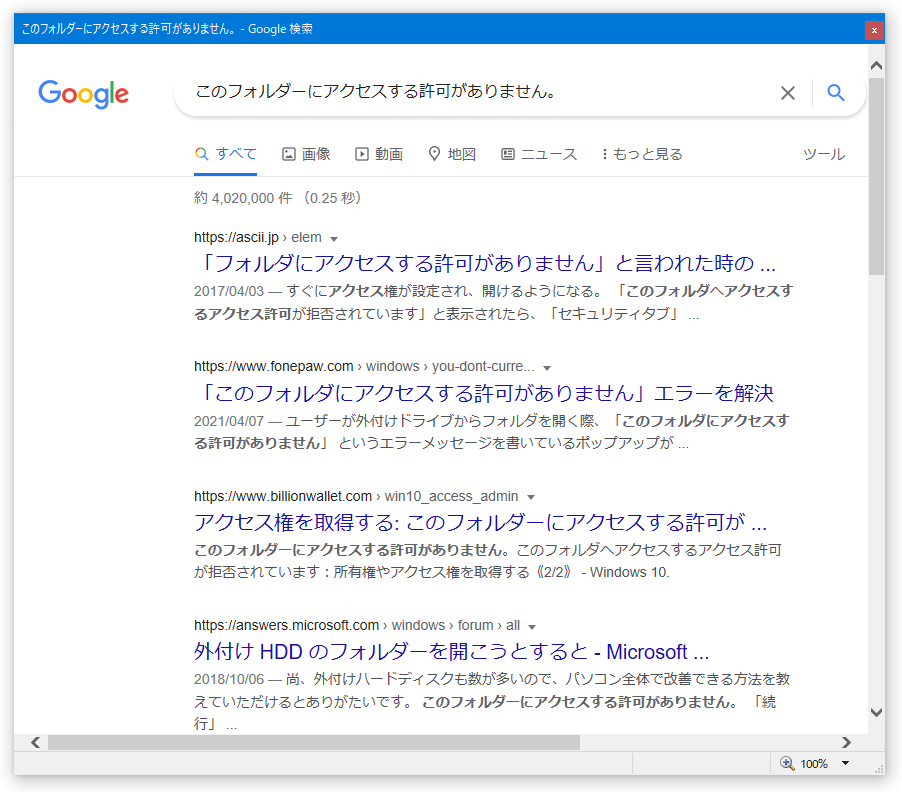Click the vertical scrollbar thumb
Image resolution: width=902 pixels, height=792 pixels.
point(876,177)
